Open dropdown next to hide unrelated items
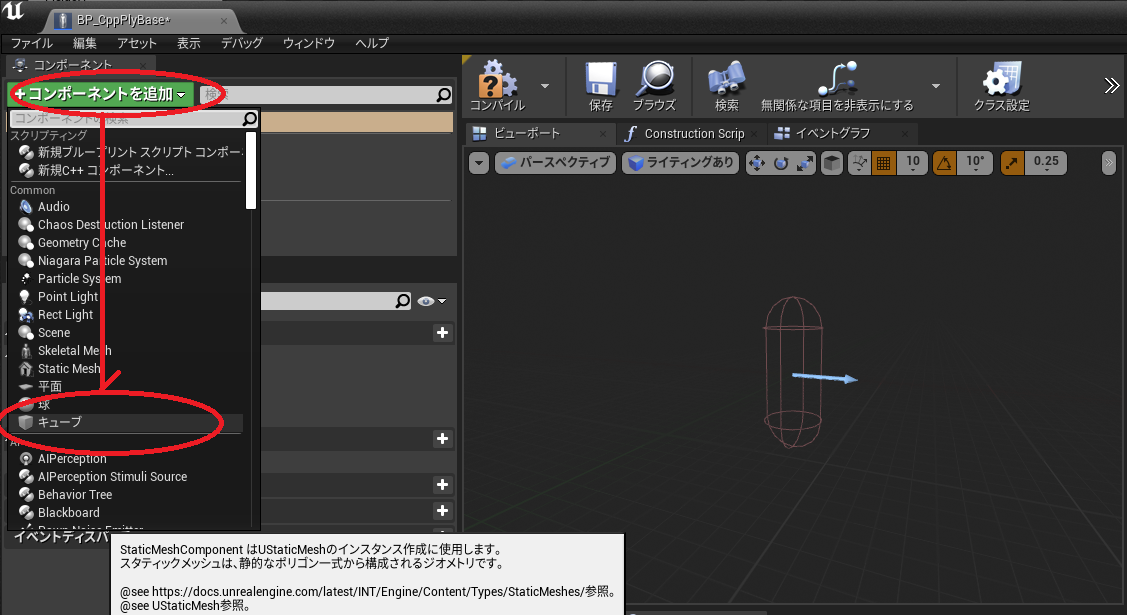Screen dimensions: 1127x615 pos(936,86)
